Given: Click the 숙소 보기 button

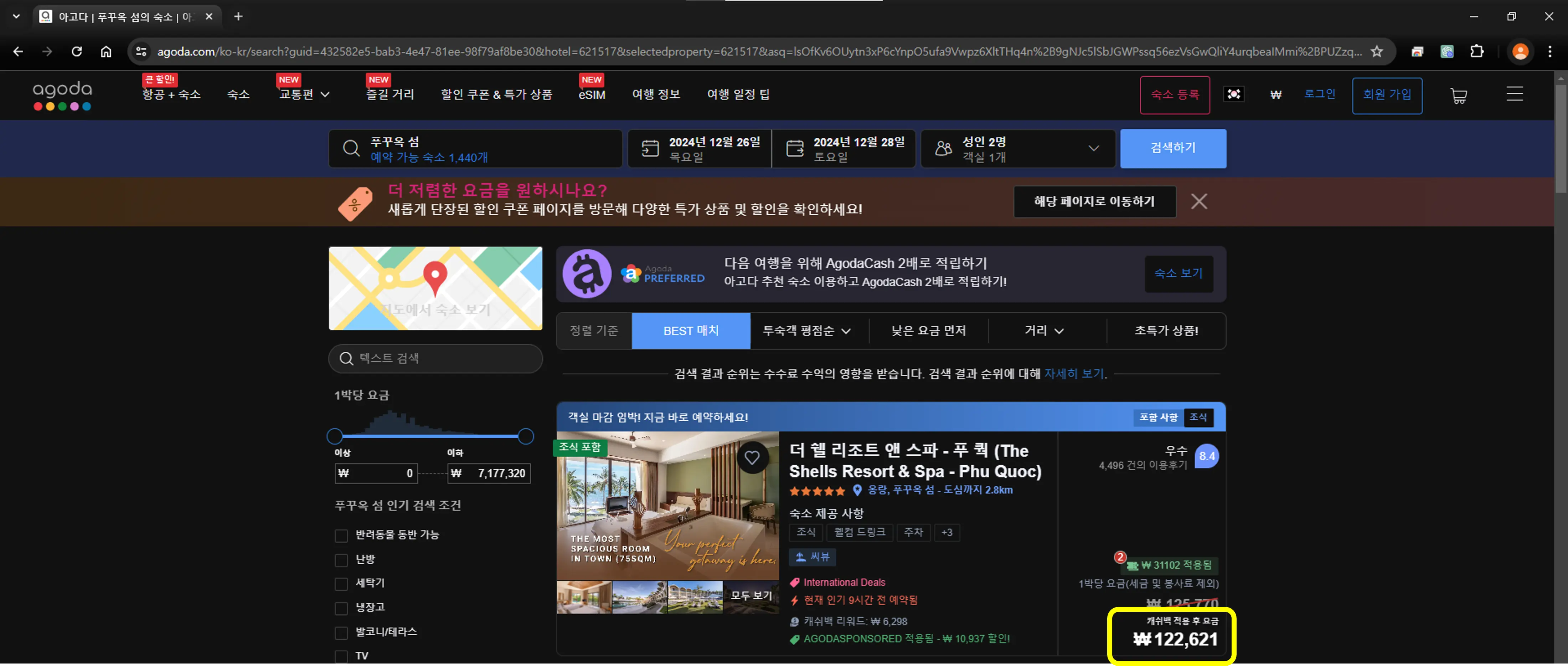Looking at the screenshot, I should tap(1178, 274).
